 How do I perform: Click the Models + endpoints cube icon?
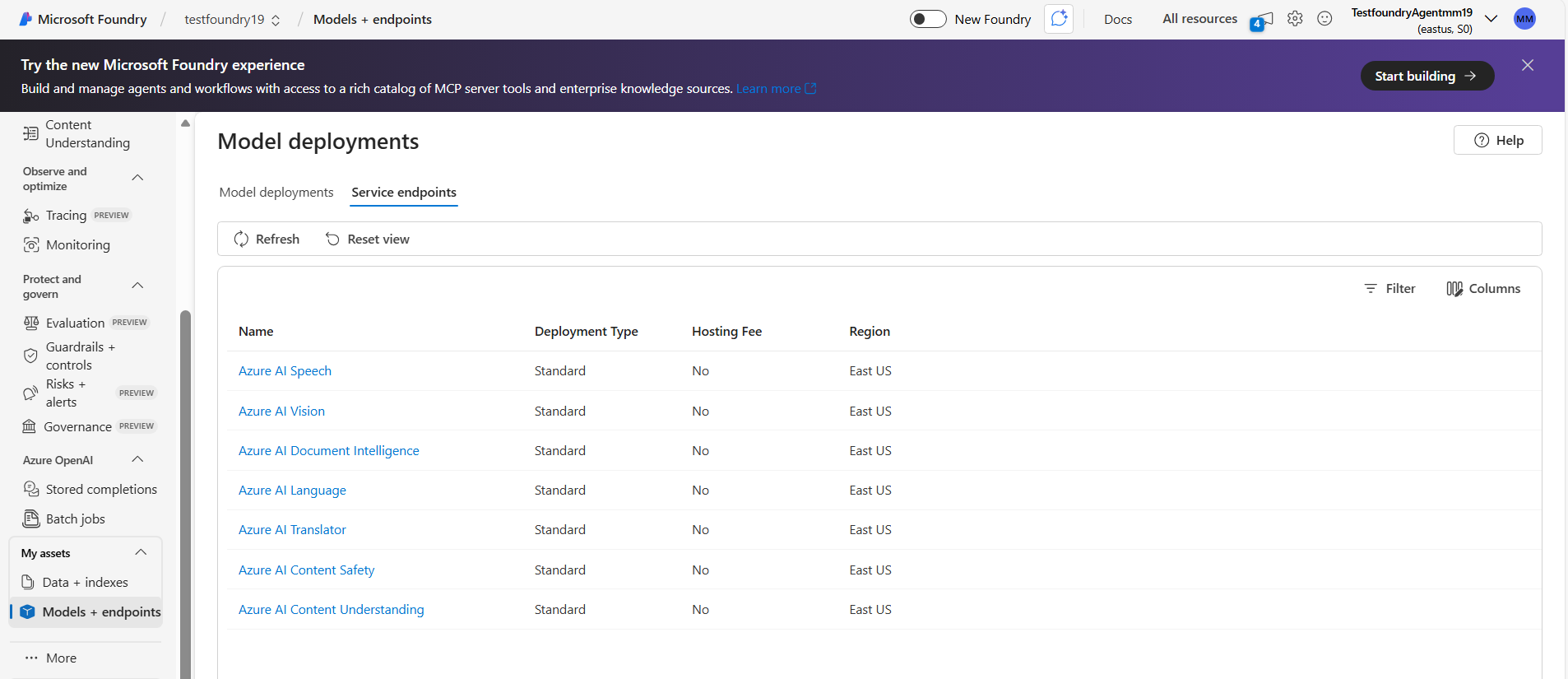pos(27,612)
